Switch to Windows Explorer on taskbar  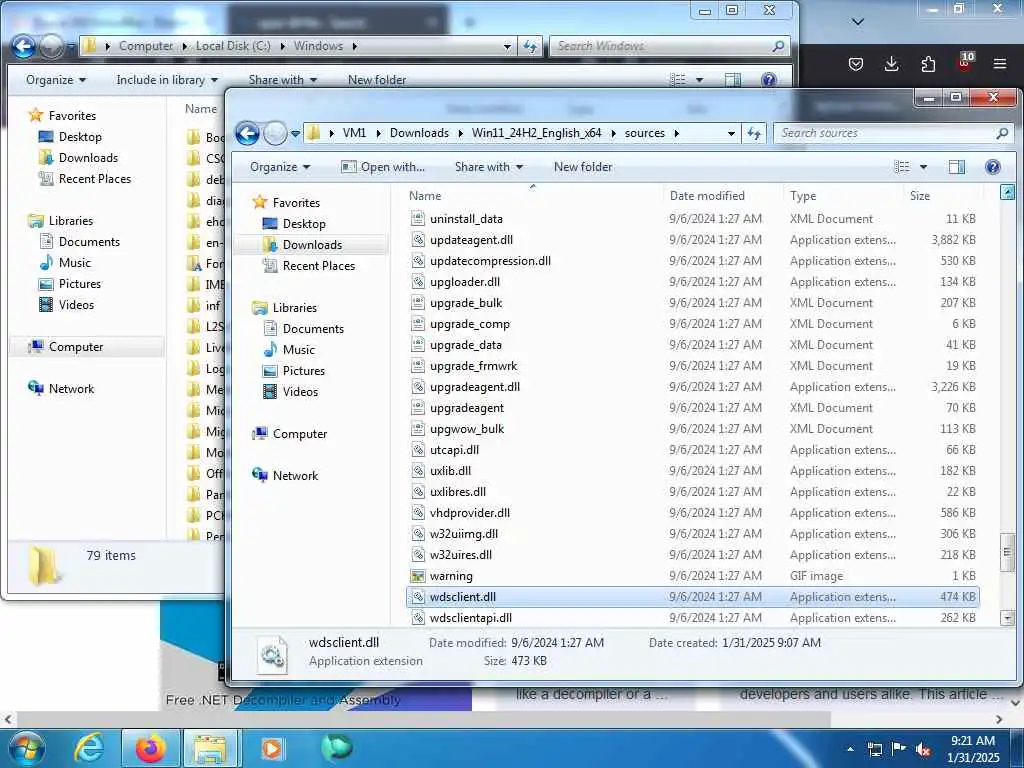tap(210, 748)
